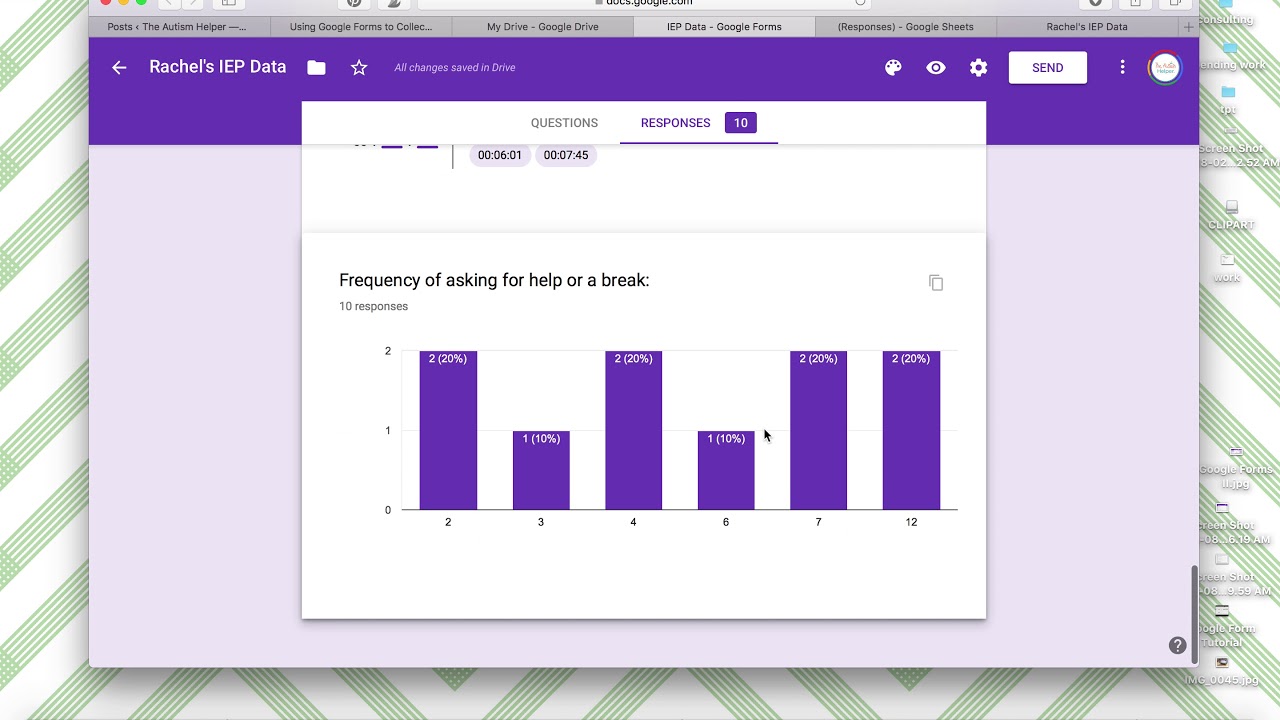1280x720 pixels.
Task: Open the work folder on desktop
Action: [x=1227, y=268]
